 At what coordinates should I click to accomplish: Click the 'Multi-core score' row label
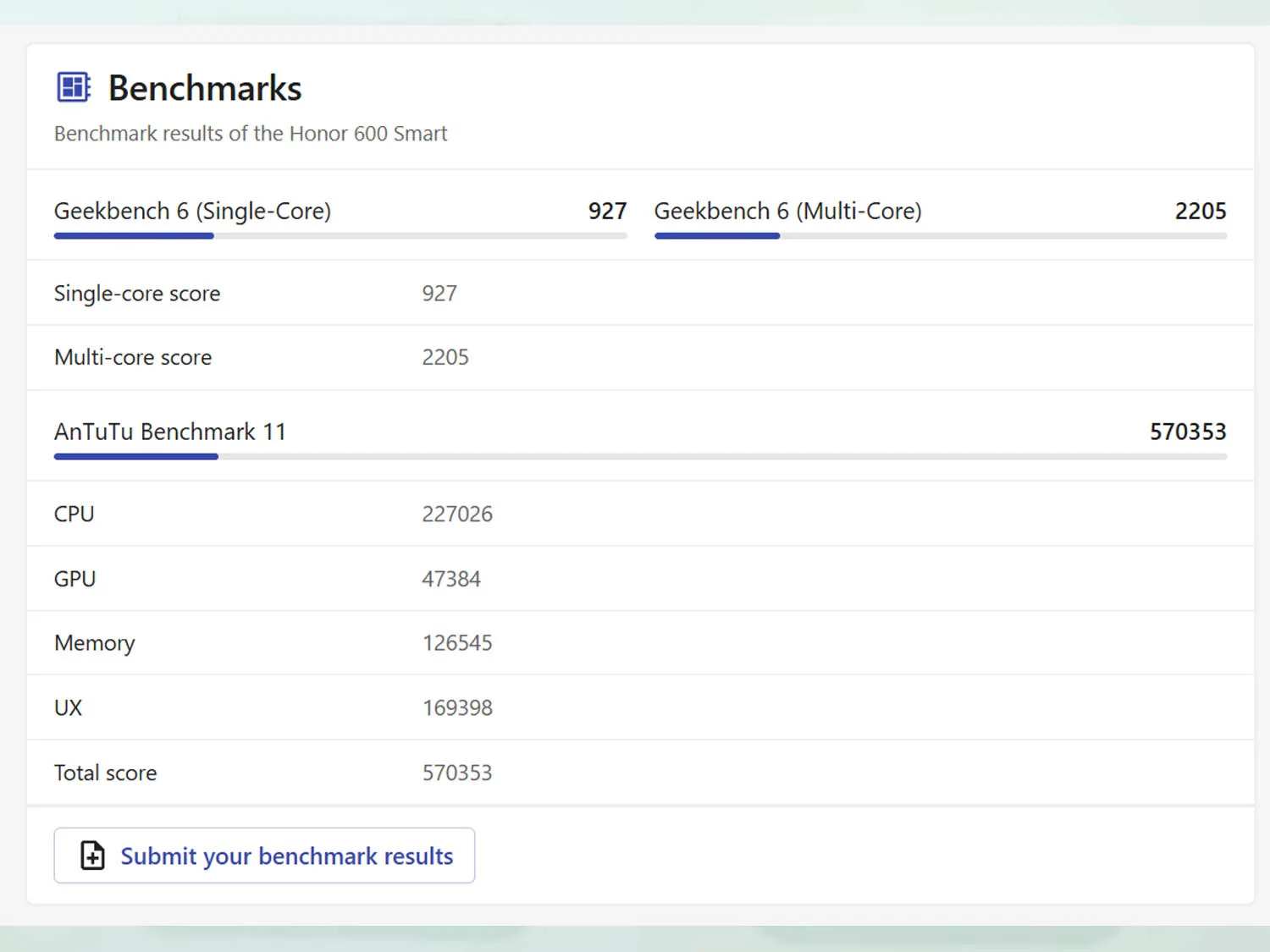(133, 357)
